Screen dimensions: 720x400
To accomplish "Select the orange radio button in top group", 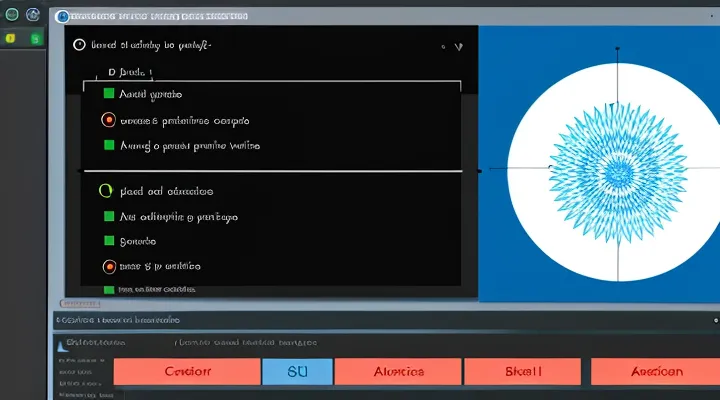I will pos(108,120).
